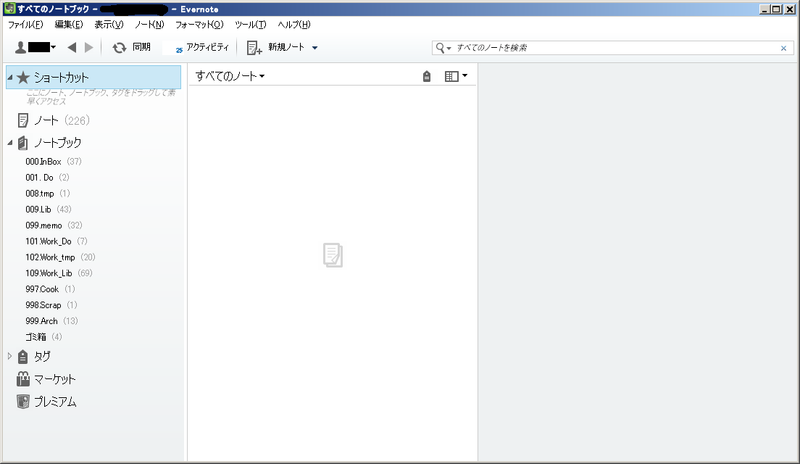Go forward with the right arrow
The height and width of the screenshot is (464, 800).
click(x=89, y=47)
